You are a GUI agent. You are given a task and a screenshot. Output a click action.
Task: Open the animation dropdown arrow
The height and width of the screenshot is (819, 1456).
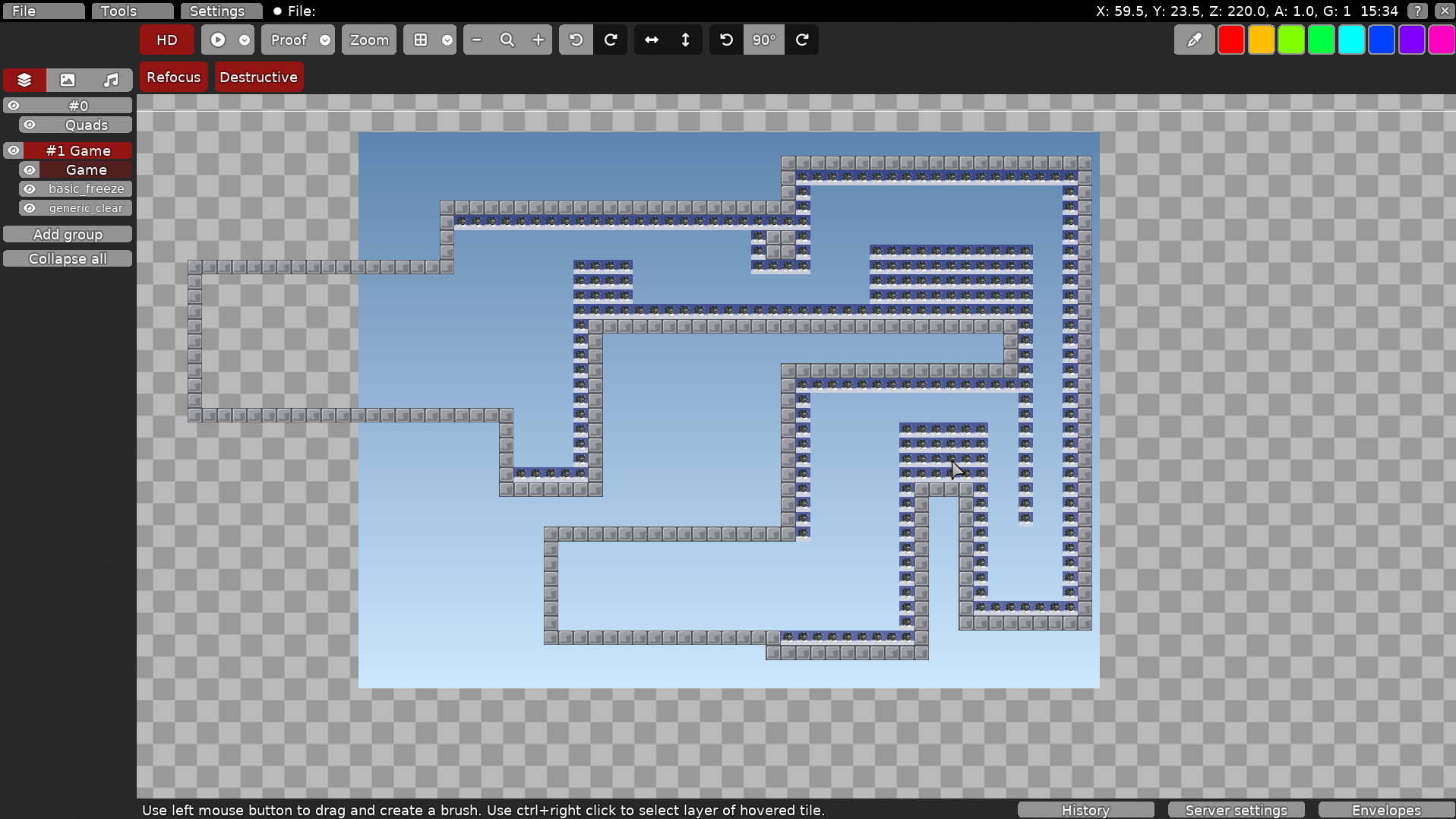(x=245, y=40)
